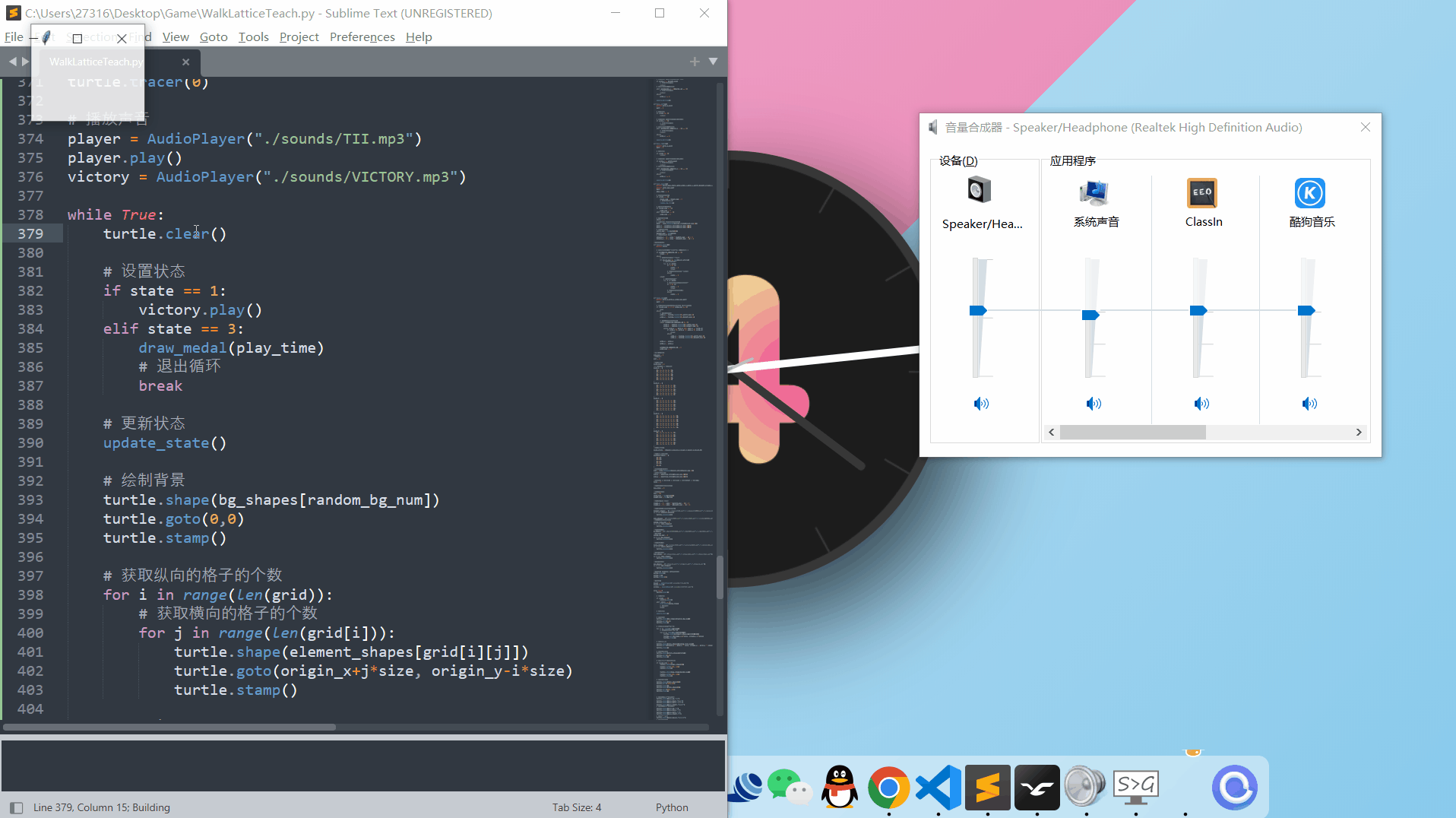Click the speaker icon in mixer title bar
The image size is (1456, 818).
(x=932, y=127)
